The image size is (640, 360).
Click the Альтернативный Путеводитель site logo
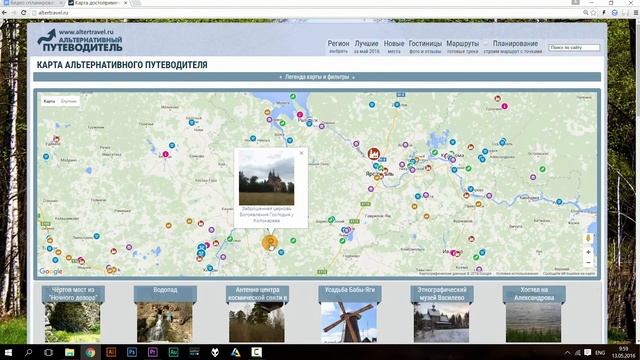pos(80,40)
